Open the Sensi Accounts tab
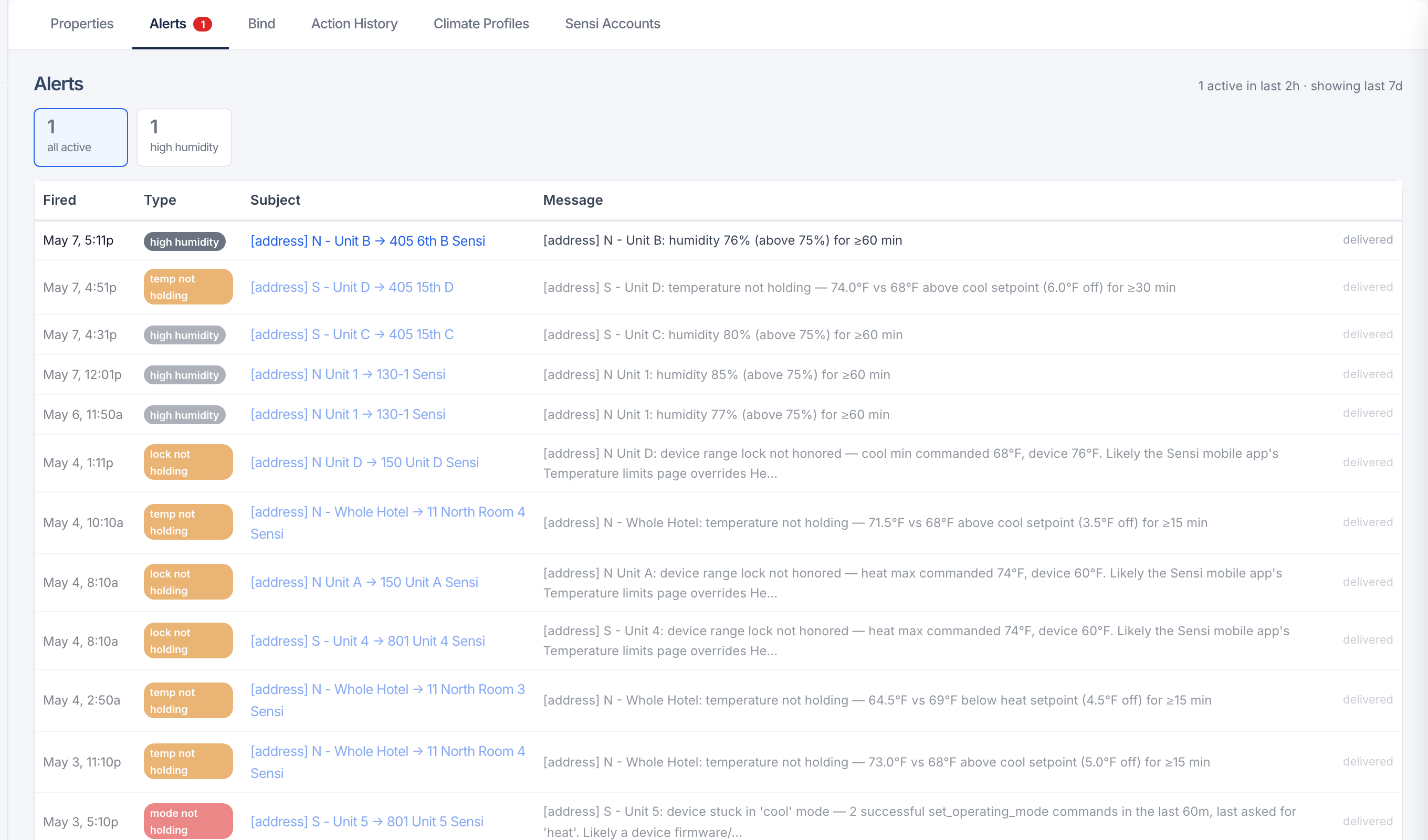1428x840 pixels. [x=612, y=24]
